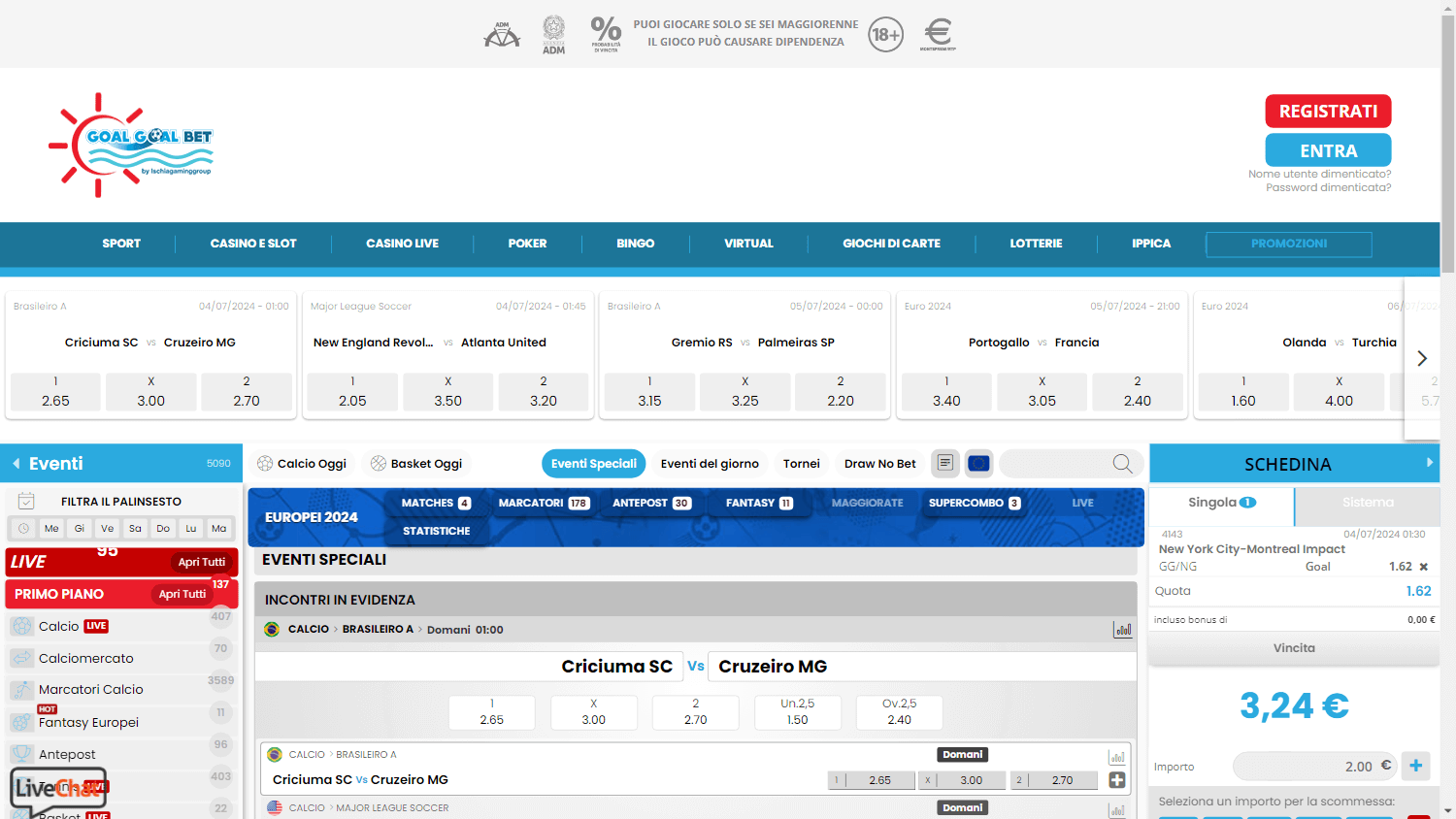Open Draw No Bet filter
Viewport: 1456px width, 819px height.
(879, 464)
